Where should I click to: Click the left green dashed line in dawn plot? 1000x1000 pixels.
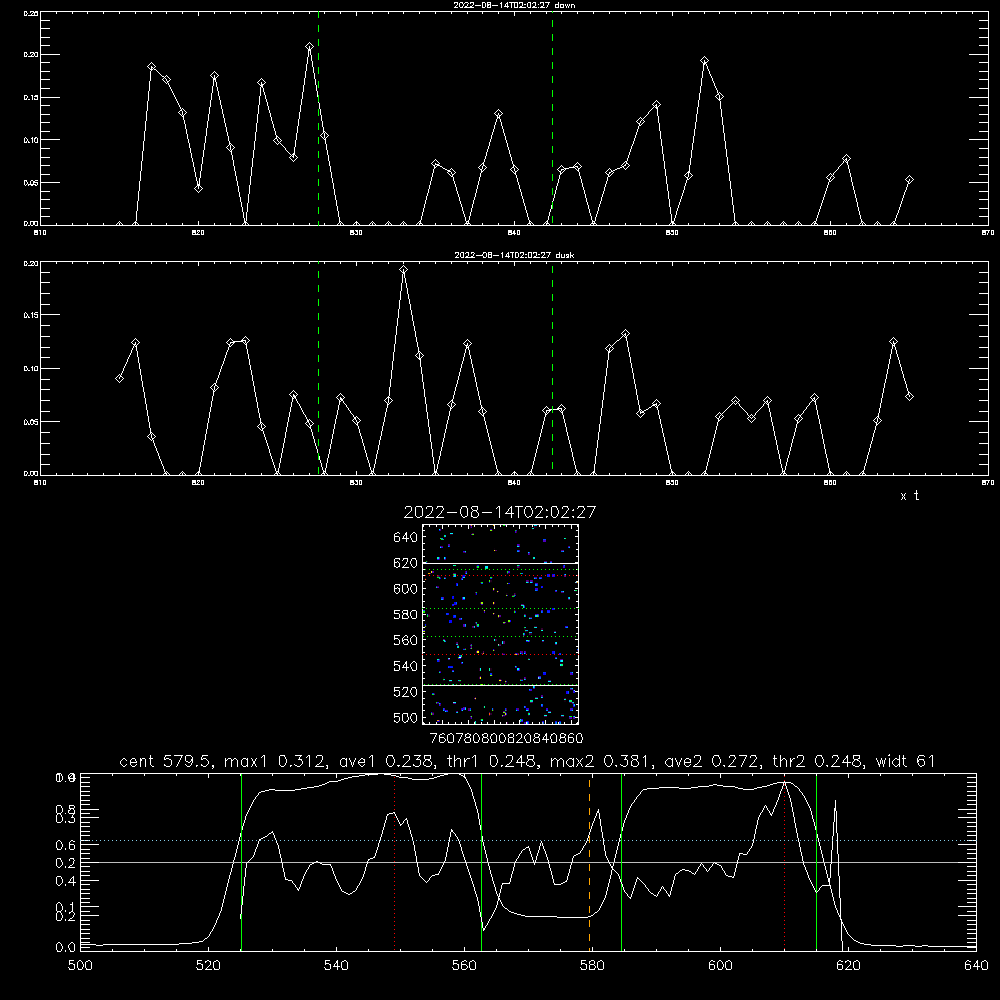[x=318, y=118]
